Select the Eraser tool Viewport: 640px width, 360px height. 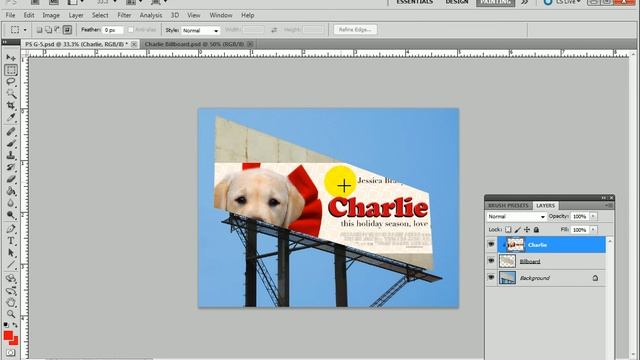point(11,179)
